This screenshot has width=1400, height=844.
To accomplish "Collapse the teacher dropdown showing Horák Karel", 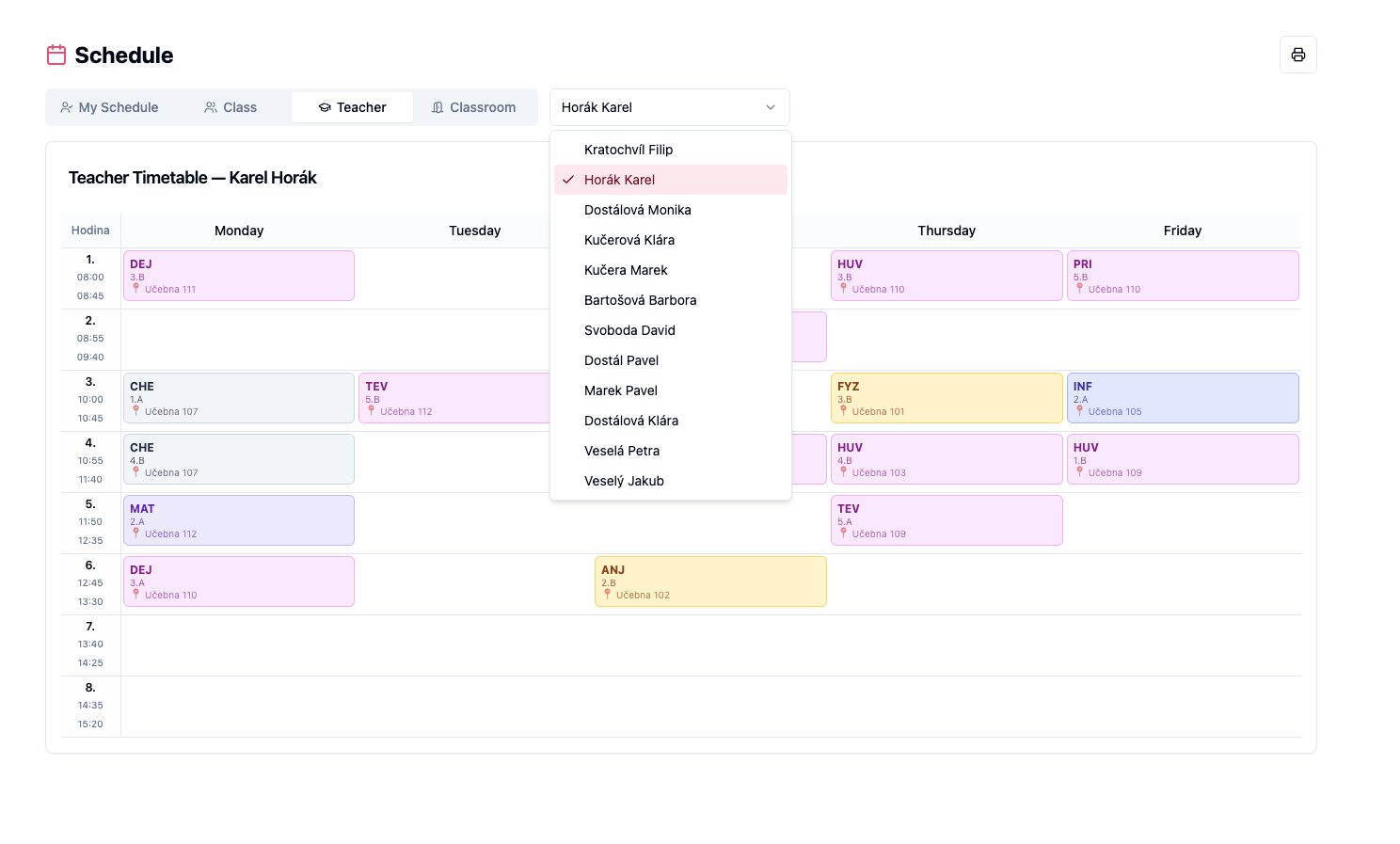I will coord(670,107).
